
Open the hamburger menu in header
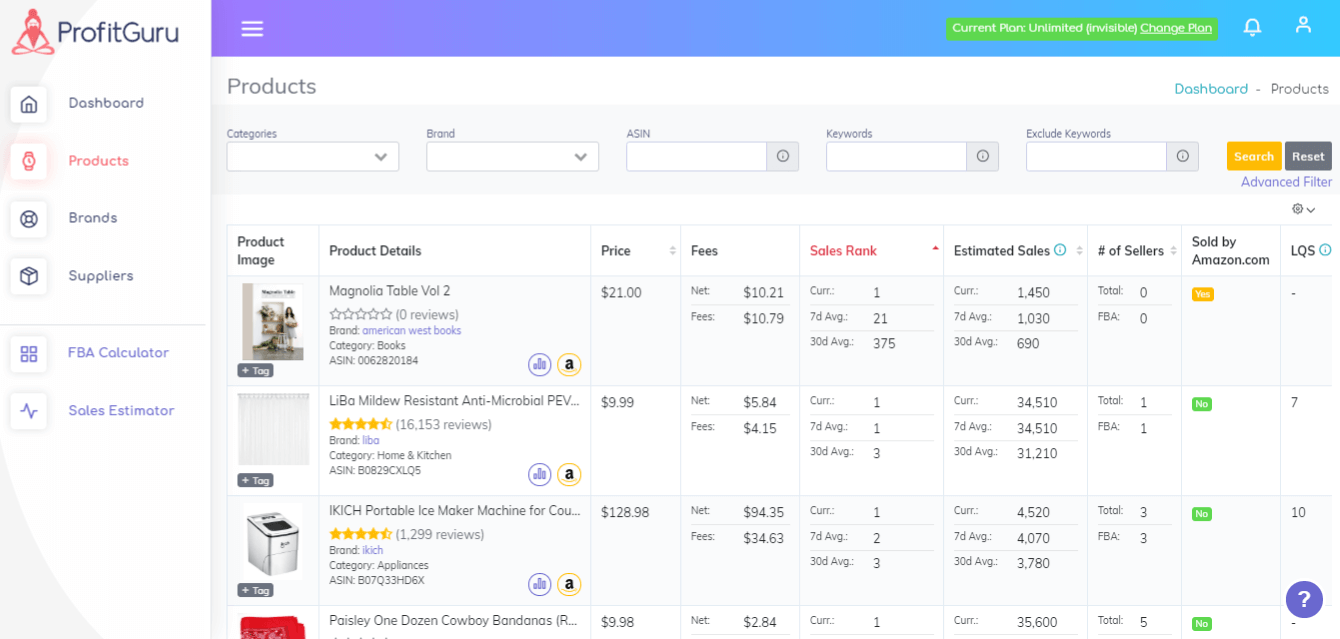click(x=252, y=28)
